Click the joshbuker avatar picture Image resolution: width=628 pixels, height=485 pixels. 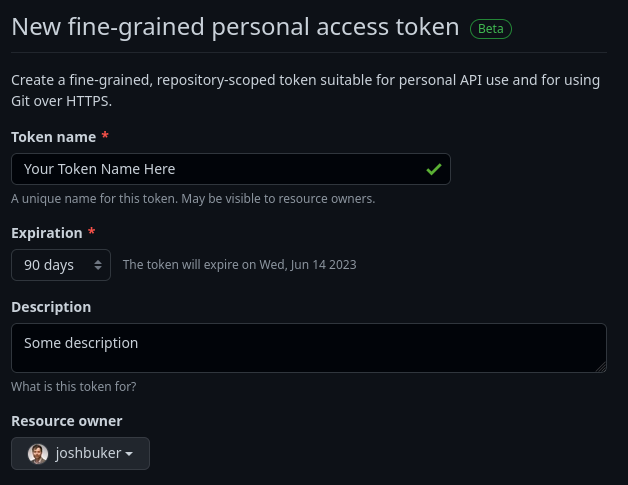(x=38, y=453)
